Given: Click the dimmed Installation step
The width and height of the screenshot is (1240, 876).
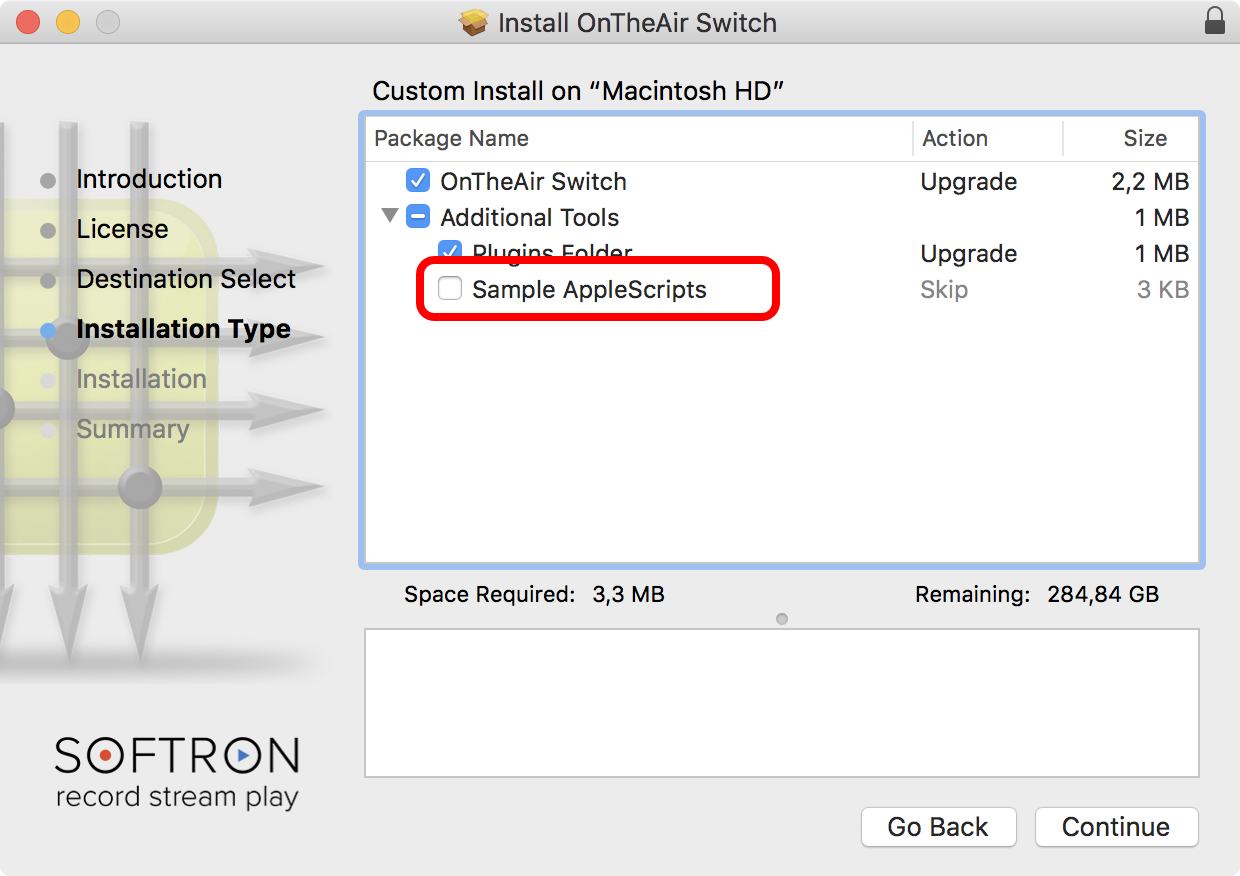Looking at the screenshot, I should 141,379.
